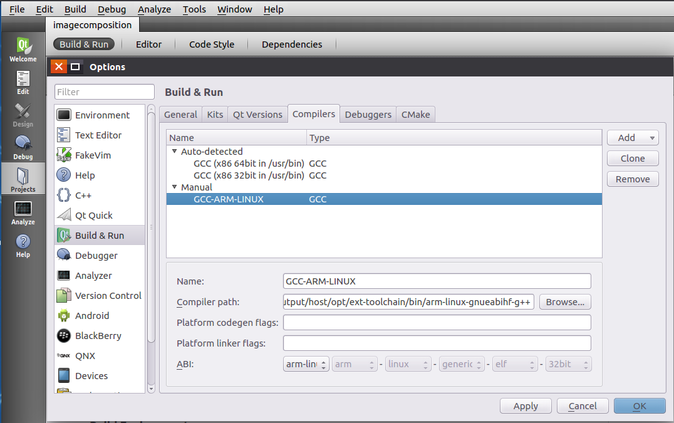Open the Add compiler dropdown
674x423 pixels.
[x=632, y=138]
